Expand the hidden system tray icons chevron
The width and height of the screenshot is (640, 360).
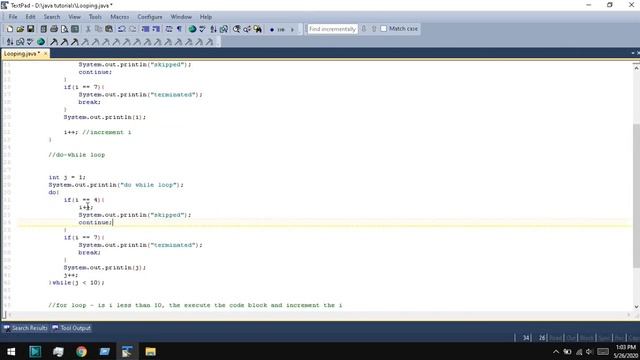click(556, 351)
